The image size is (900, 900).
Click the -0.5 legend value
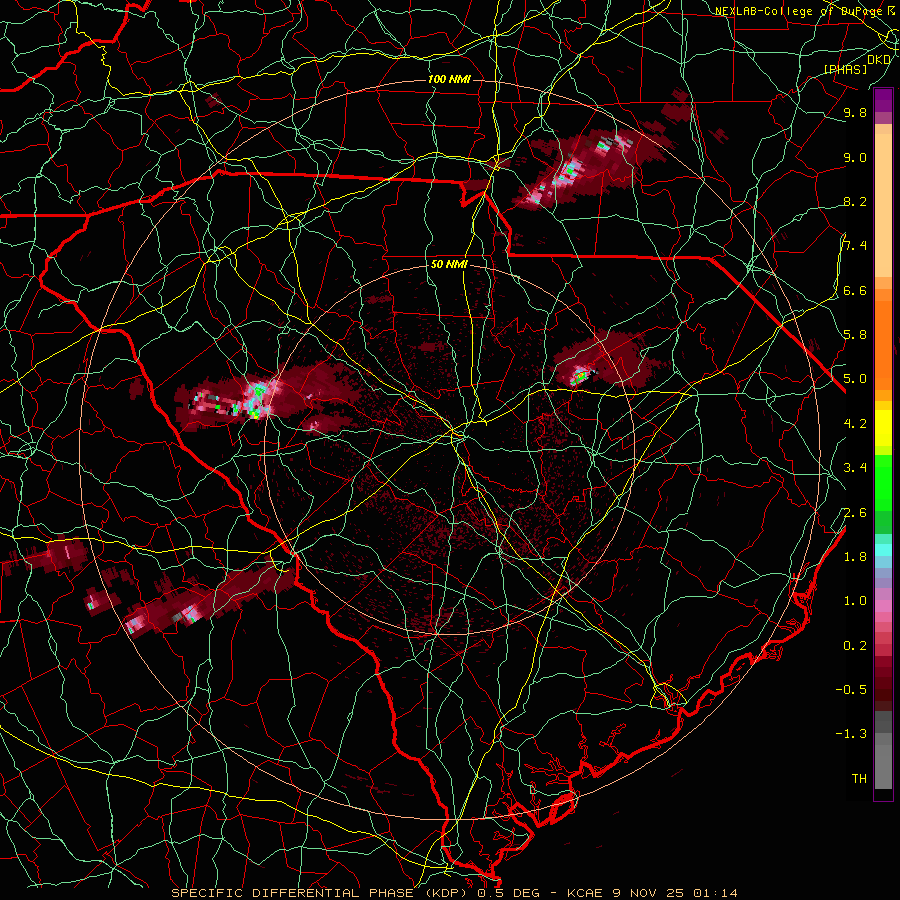(851, 690)
